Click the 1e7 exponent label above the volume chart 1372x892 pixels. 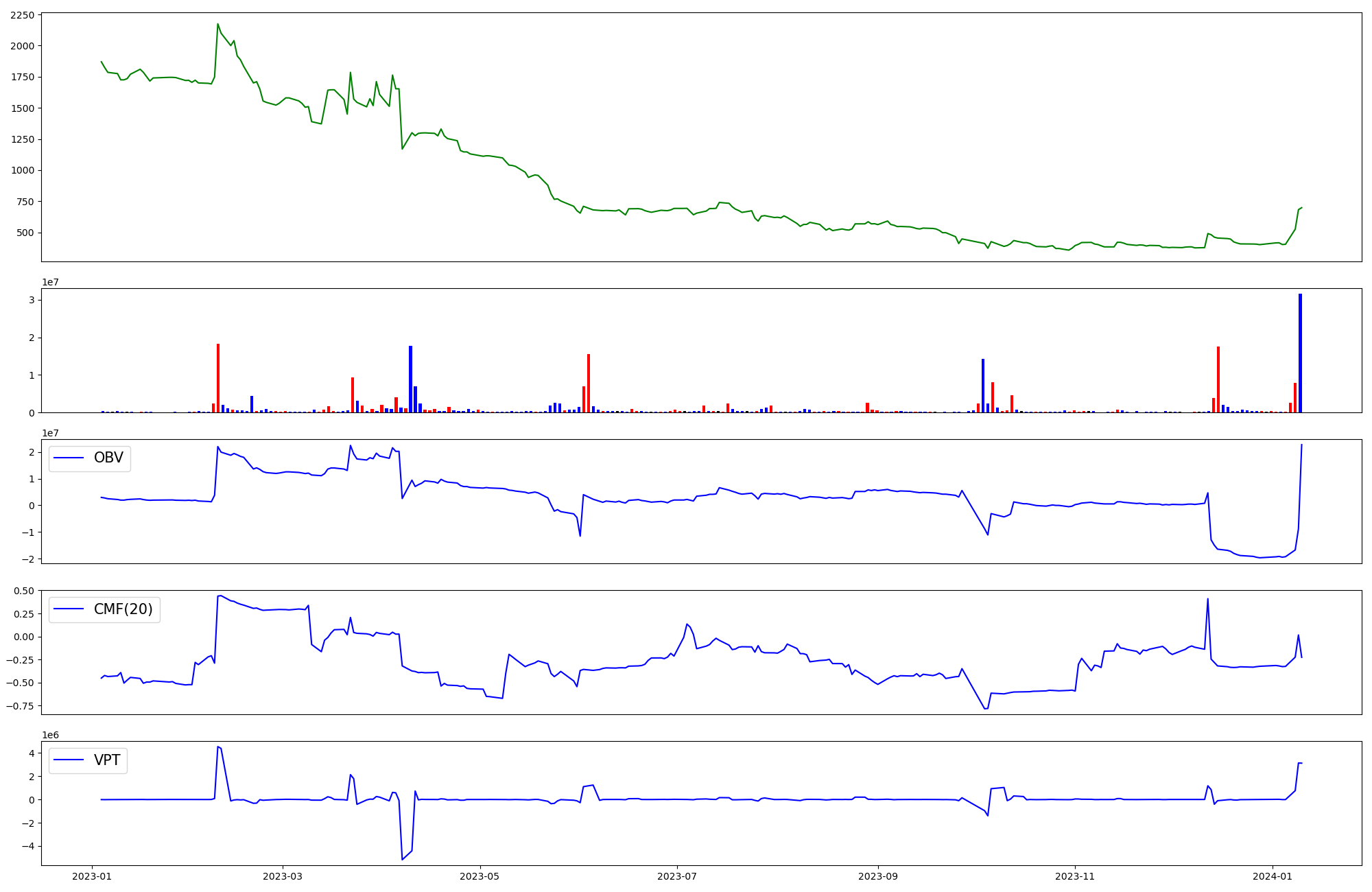point(50,282)
